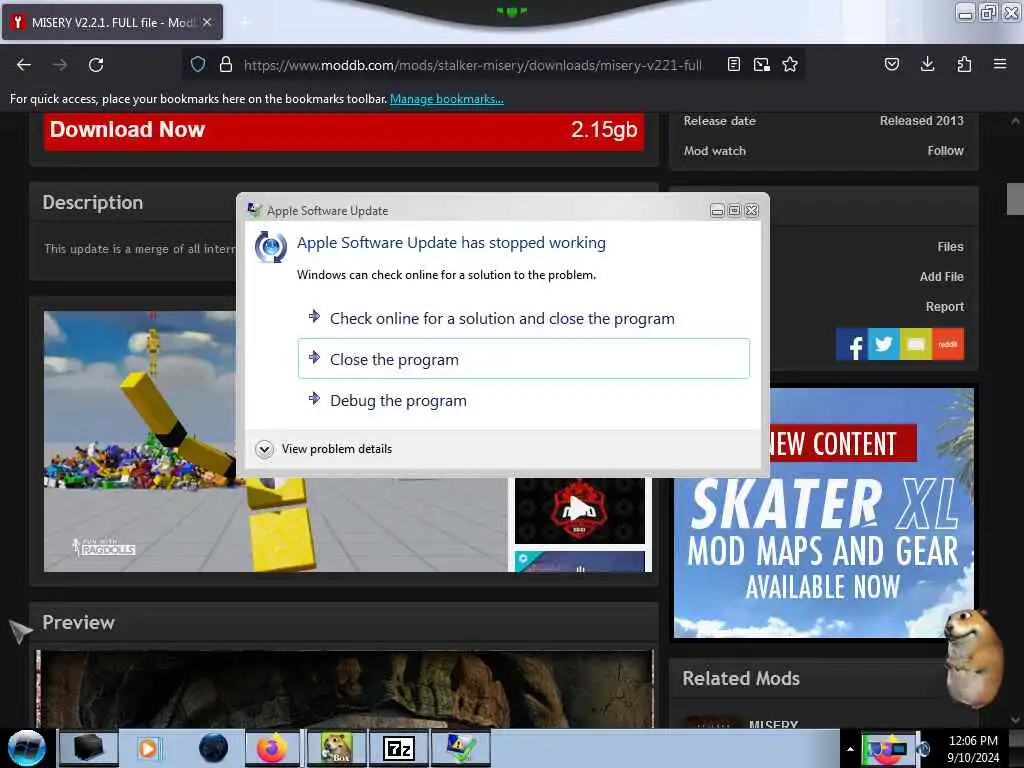The image size is (1024, 768).
Task: Open 7-Zip from the taskbar
Action: 398,748
